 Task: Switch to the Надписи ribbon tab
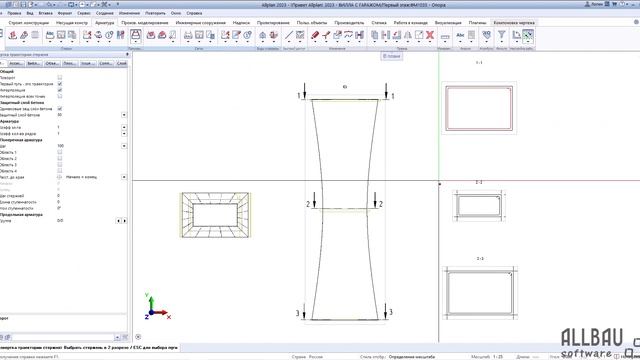pos(241,23)
